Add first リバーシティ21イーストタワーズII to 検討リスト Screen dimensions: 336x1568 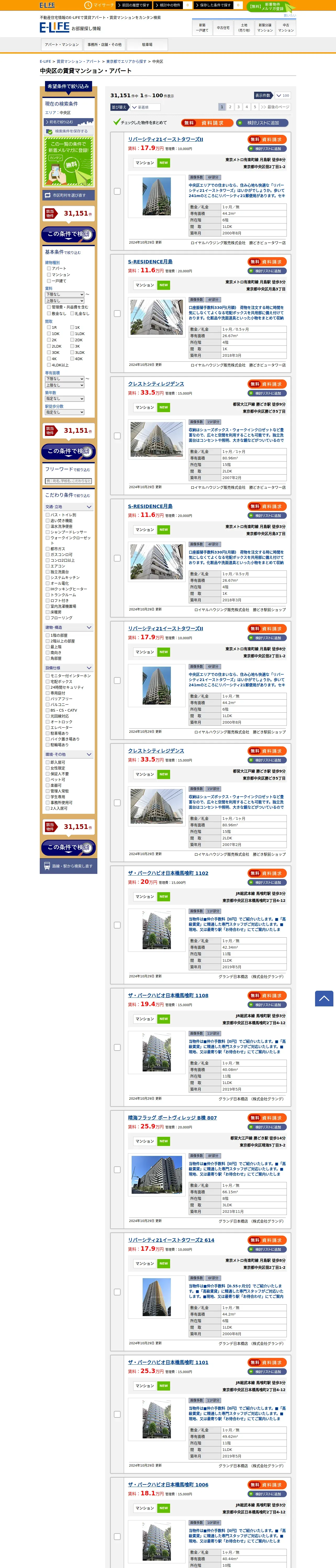point(267,148)
